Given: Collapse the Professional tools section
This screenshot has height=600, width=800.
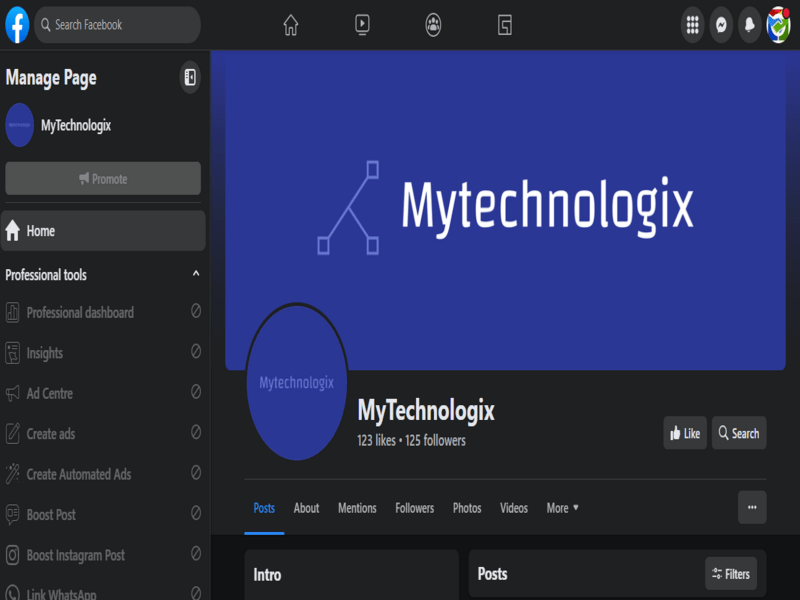Looking at the screenshot, I should tap(196, 274).
